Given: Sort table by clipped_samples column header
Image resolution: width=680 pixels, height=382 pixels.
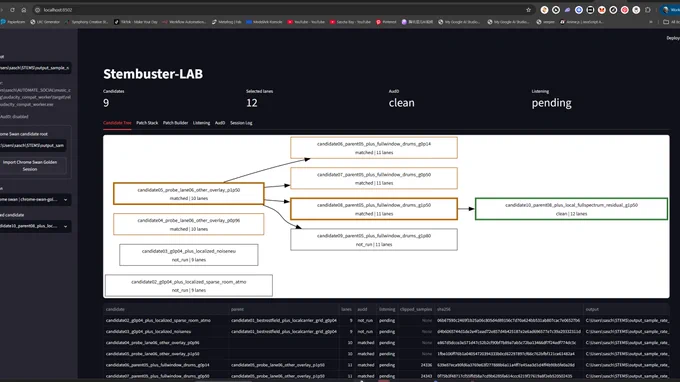Looking at the screenshot, I should click(416, 309).
